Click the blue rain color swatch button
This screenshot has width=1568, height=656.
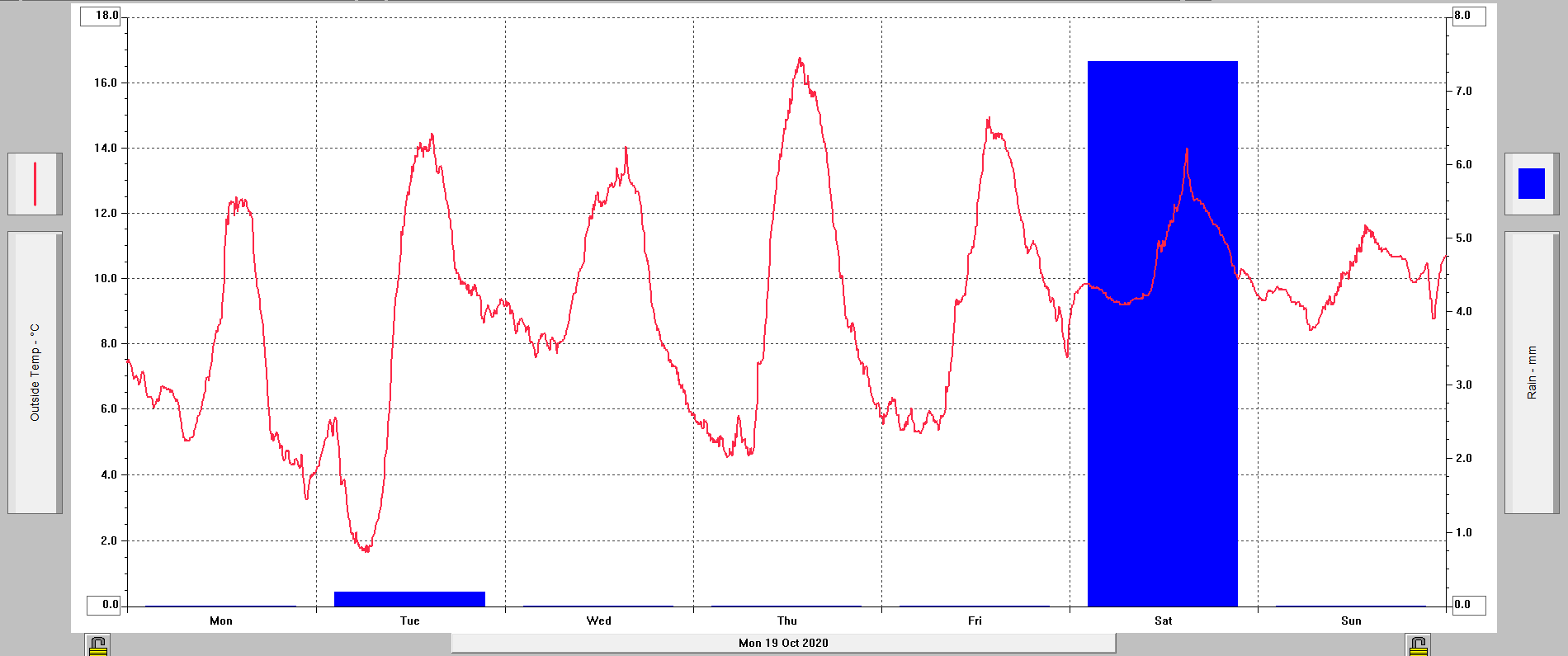coord(1531,183)
